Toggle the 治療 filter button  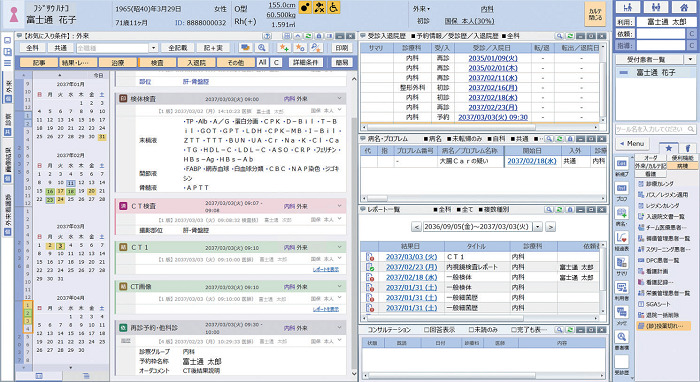[118, 62]
